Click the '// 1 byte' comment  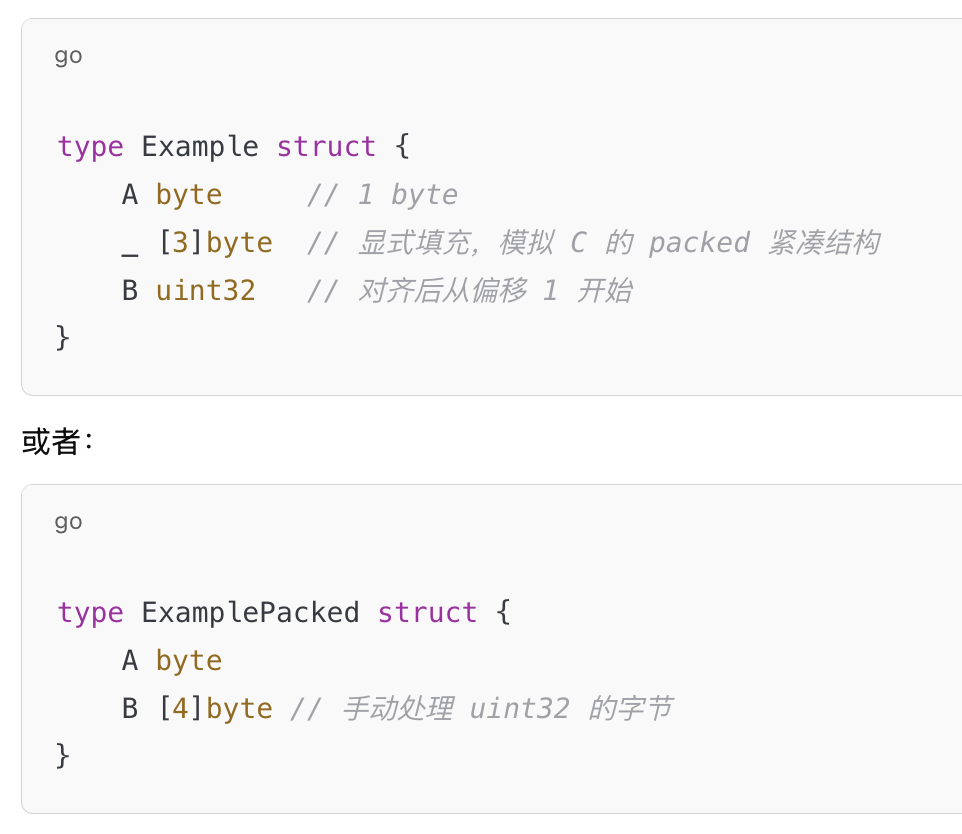(x=382, y=195)
